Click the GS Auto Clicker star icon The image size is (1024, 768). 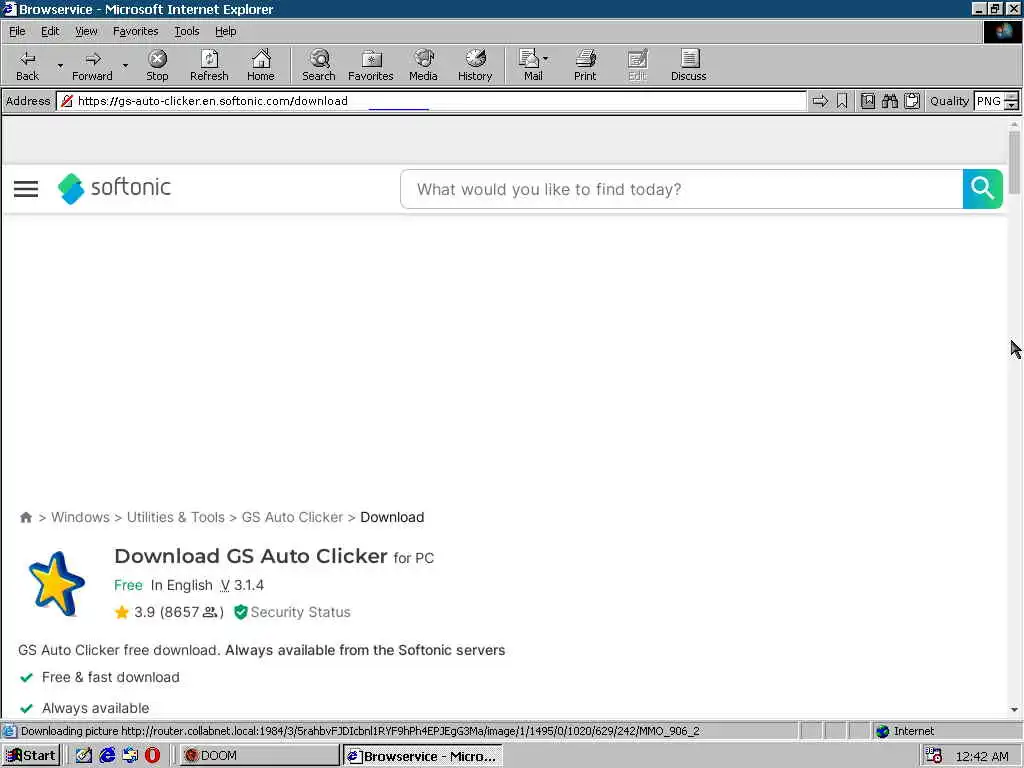tap(57, 583)
